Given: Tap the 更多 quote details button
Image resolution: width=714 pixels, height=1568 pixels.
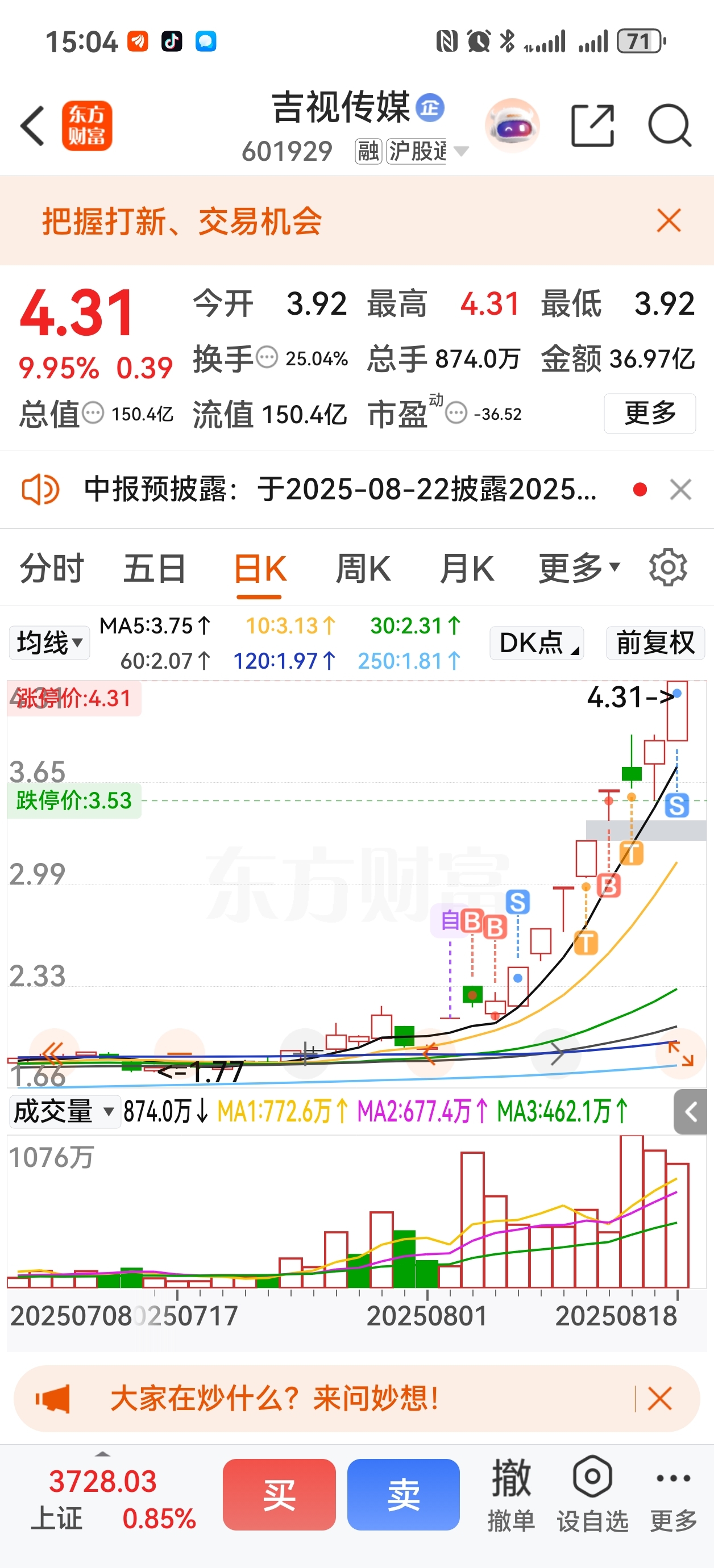Looking at the screenshot, I should 650,414.
